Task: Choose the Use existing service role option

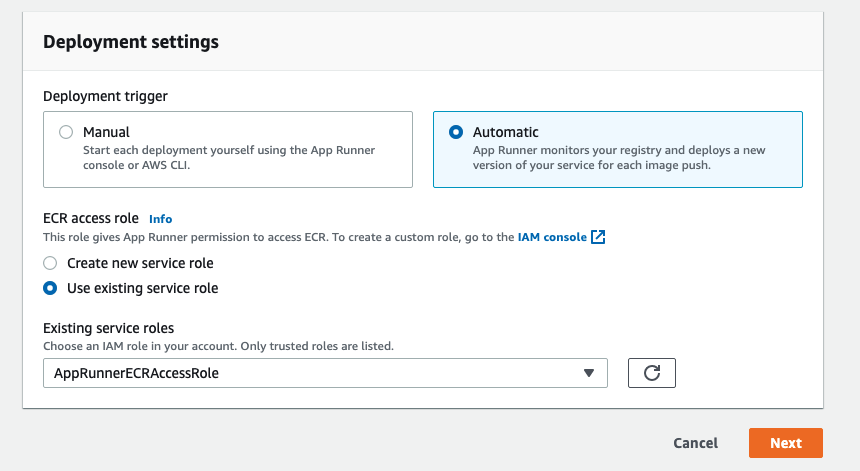Action: coord(50,288)
